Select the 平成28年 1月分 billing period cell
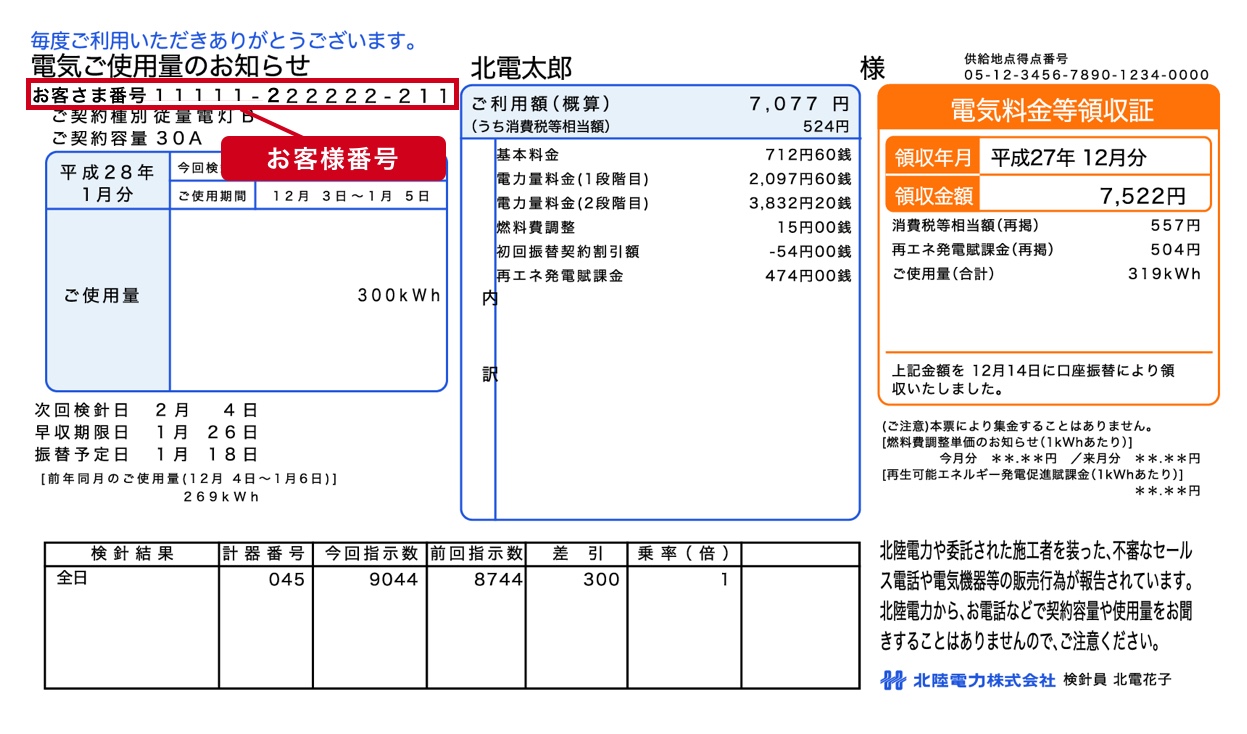This screenshot has width=1247, height=734. coord(108,183)
